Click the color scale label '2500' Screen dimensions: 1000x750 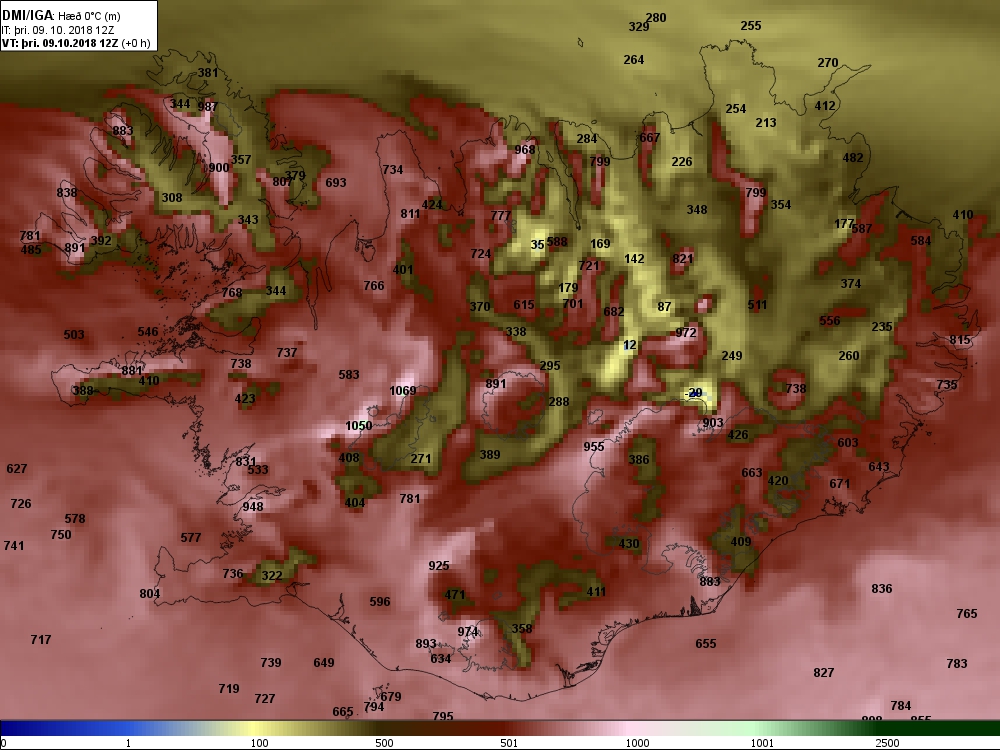pyautogui.click(x=887, y=743)
